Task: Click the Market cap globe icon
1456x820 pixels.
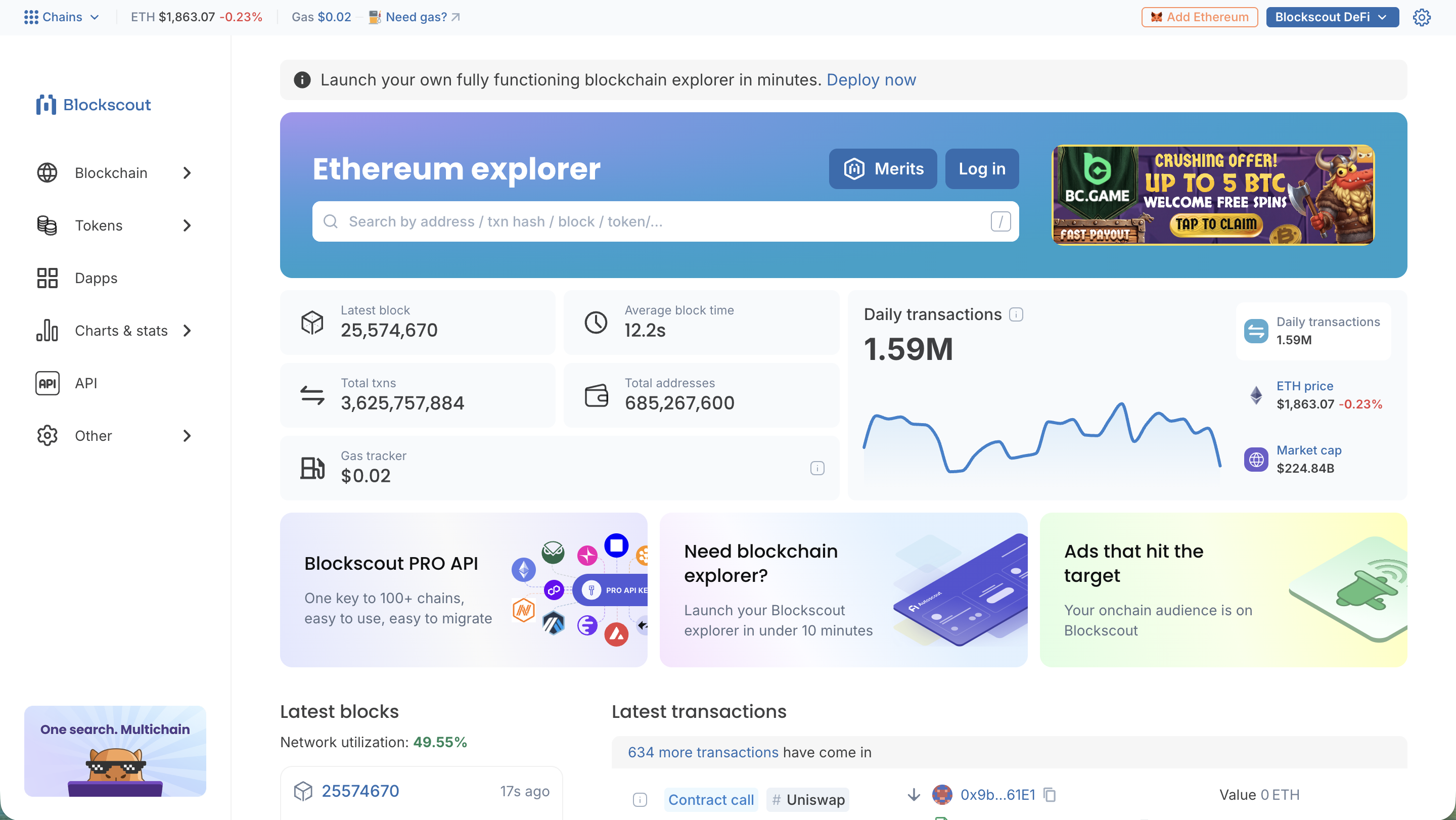Action: point(1256,460)
